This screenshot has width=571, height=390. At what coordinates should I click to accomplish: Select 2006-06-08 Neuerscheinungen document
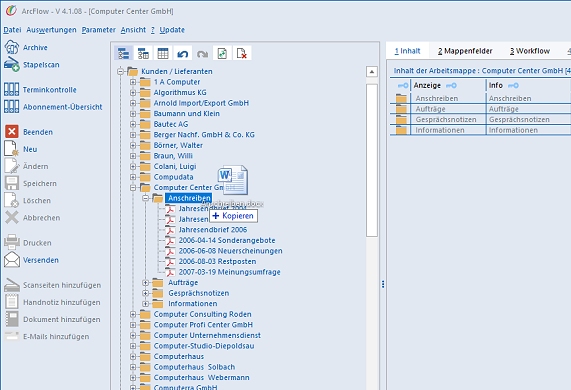coord(230,251)
